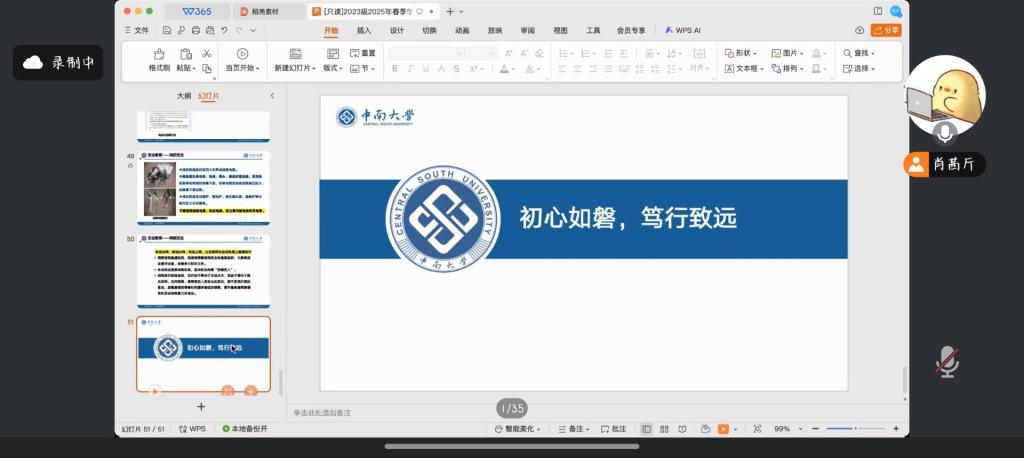Image resolution: width=1024 pixels, height=458 pixels.
Task: Click the Reset (重置) slide button
Action: click(x=362, y=53)
